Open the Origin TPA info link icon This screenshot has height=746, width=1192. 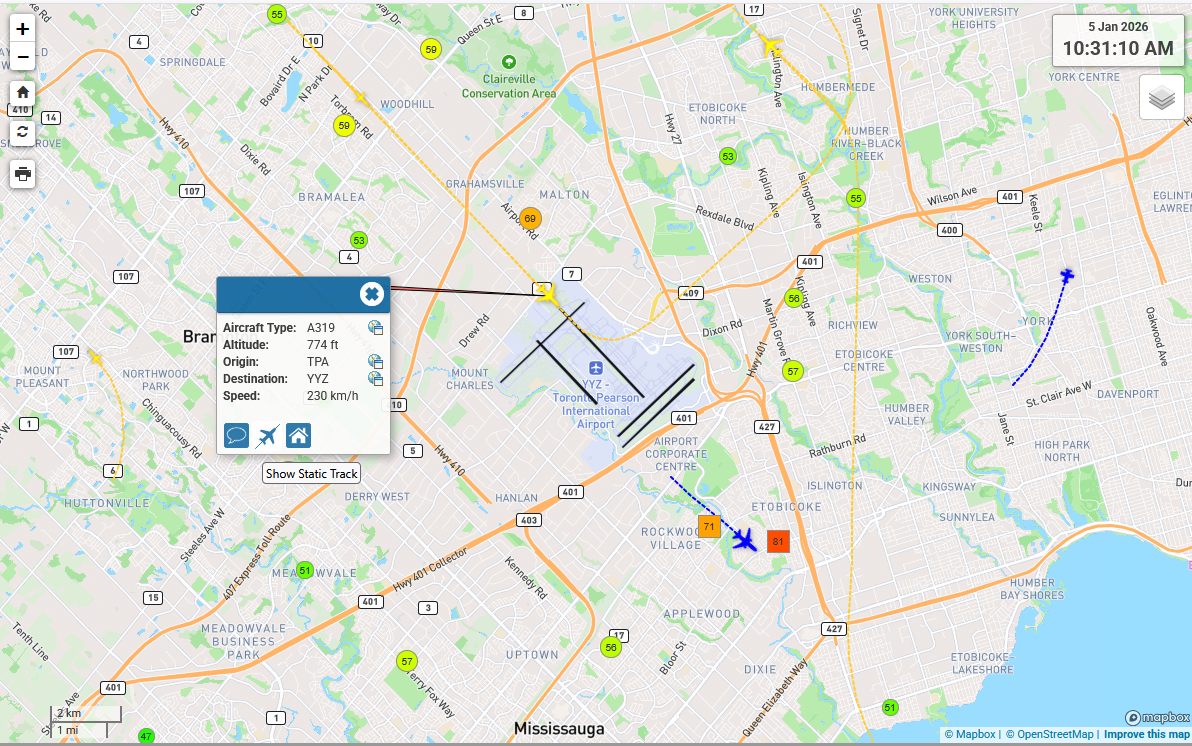(x=376, y=361)
